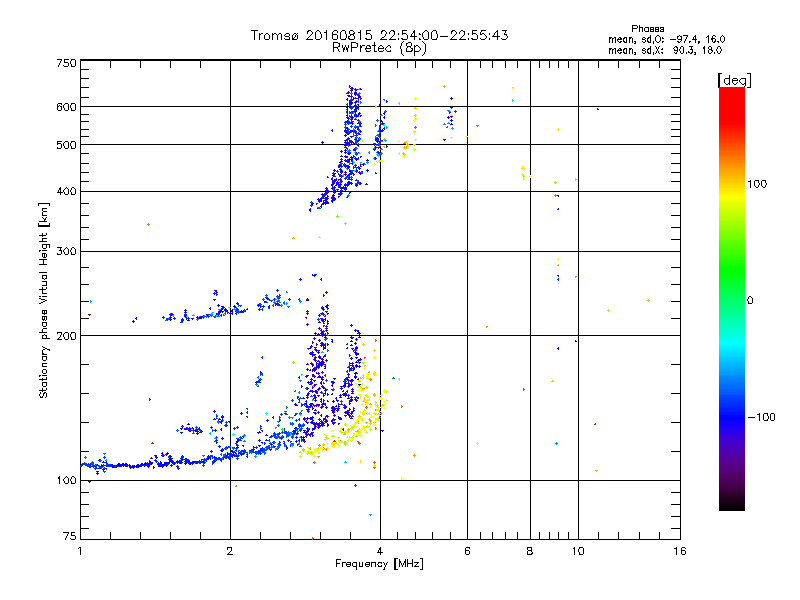The image size is (800, 600).
Task: Click the 'Phases' header label
Action: 647,29
